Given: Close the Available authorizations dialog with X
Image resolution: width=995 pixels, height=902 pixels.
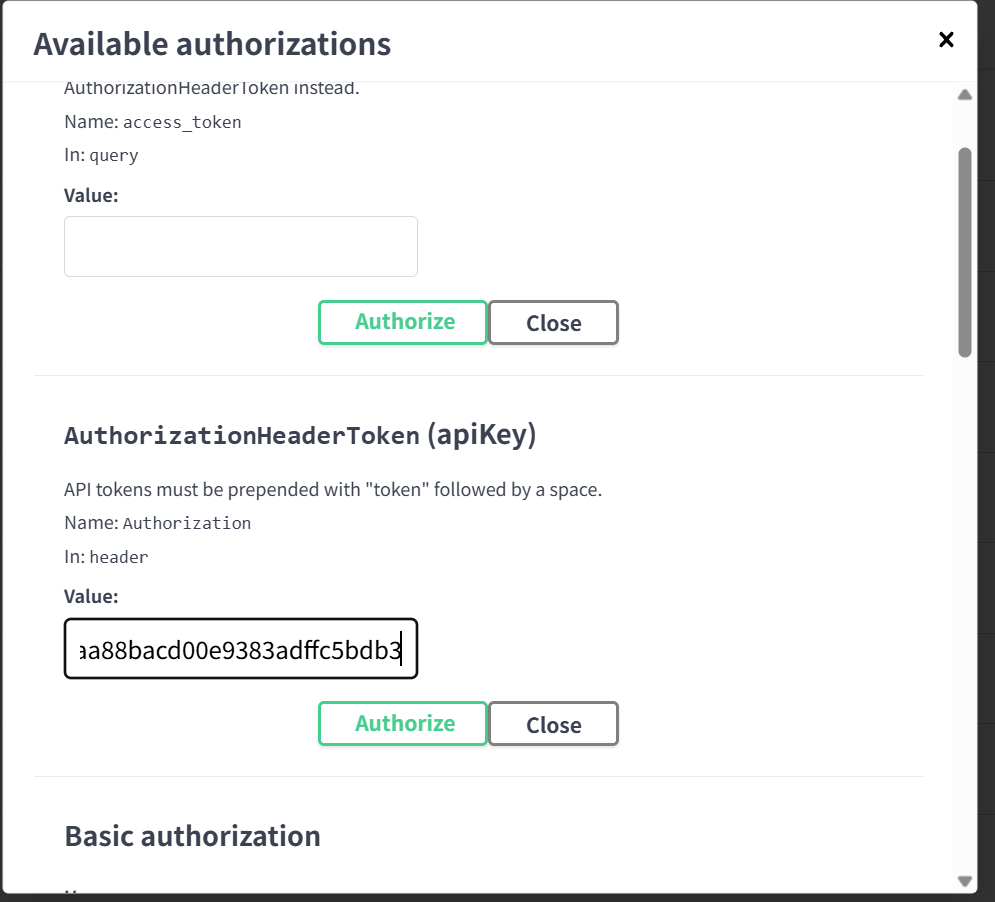Looking at the screenshot, I should pos(946,40).
